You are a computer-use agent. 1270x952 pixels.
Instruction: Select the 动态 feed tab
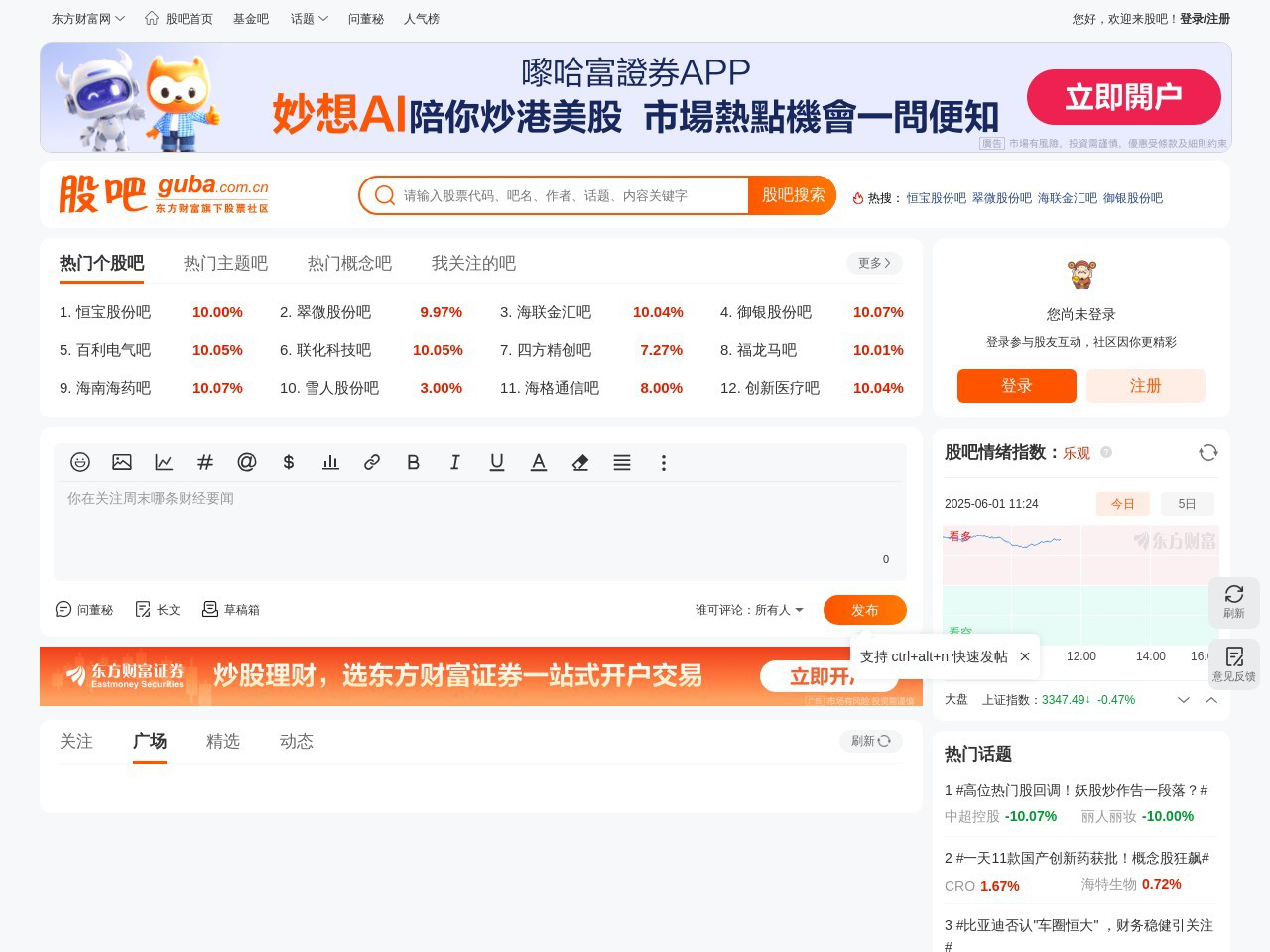tap(297, 741)
